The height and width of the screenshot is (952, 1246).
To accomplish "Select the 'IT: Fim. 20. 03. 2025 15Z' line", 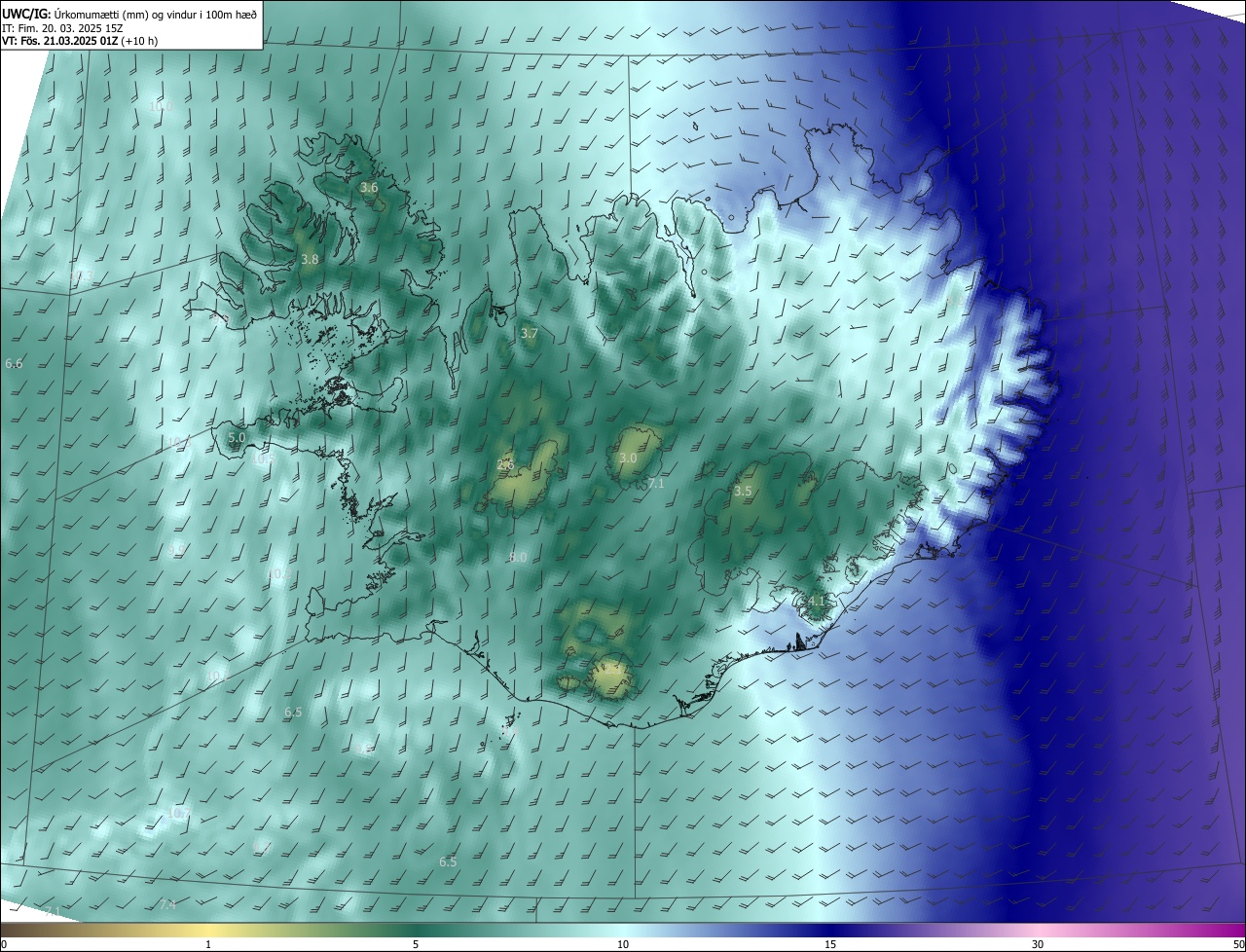I will click(61, 28).
